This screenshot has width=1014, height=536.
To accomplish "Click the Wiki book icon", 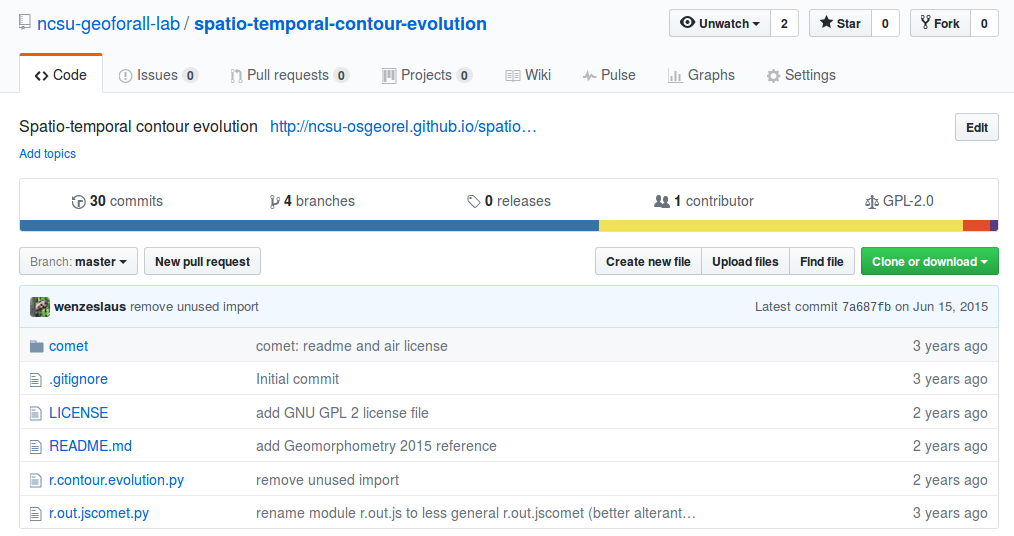I will tap(512, 76).
